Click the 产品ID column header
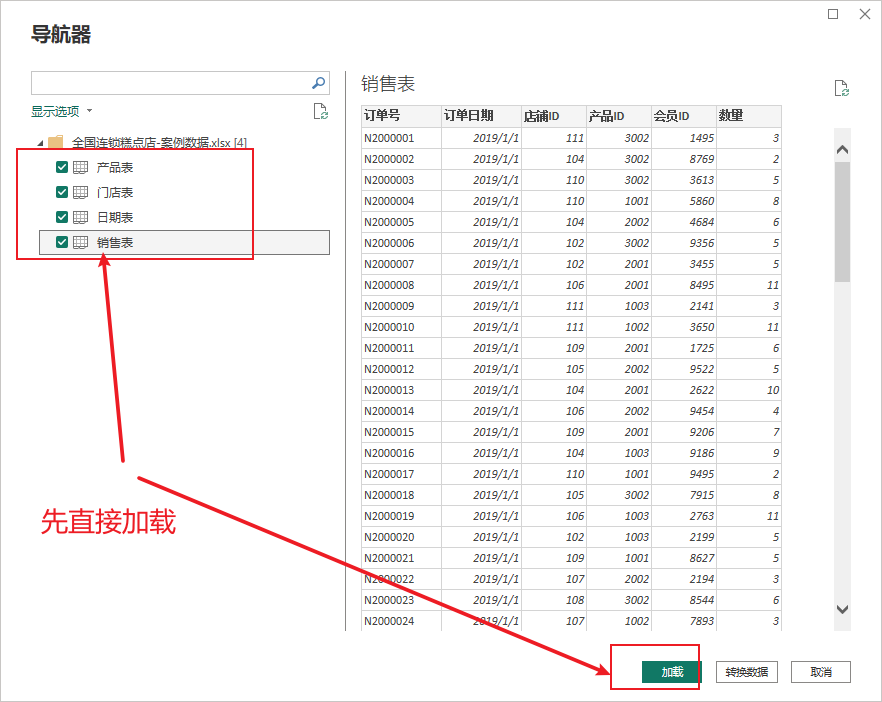Viewport: 882px width, 702px height. (619, 116)
